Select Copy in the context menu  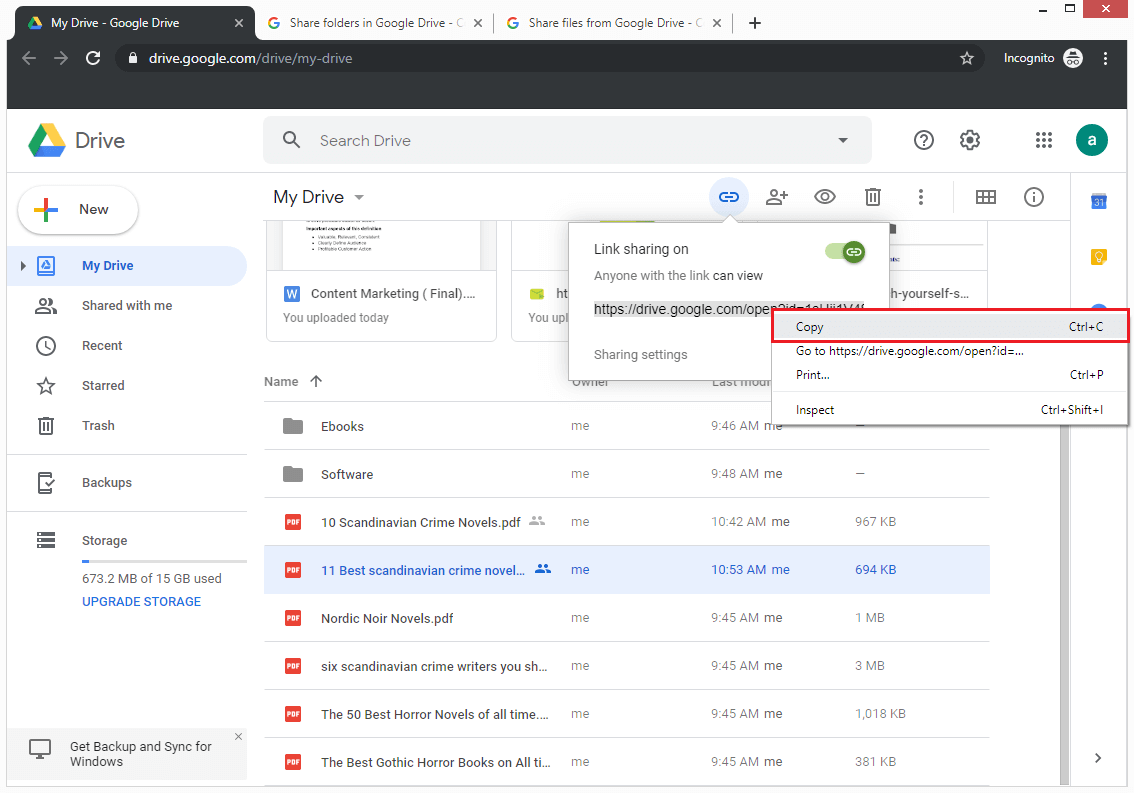pos(950,327)
